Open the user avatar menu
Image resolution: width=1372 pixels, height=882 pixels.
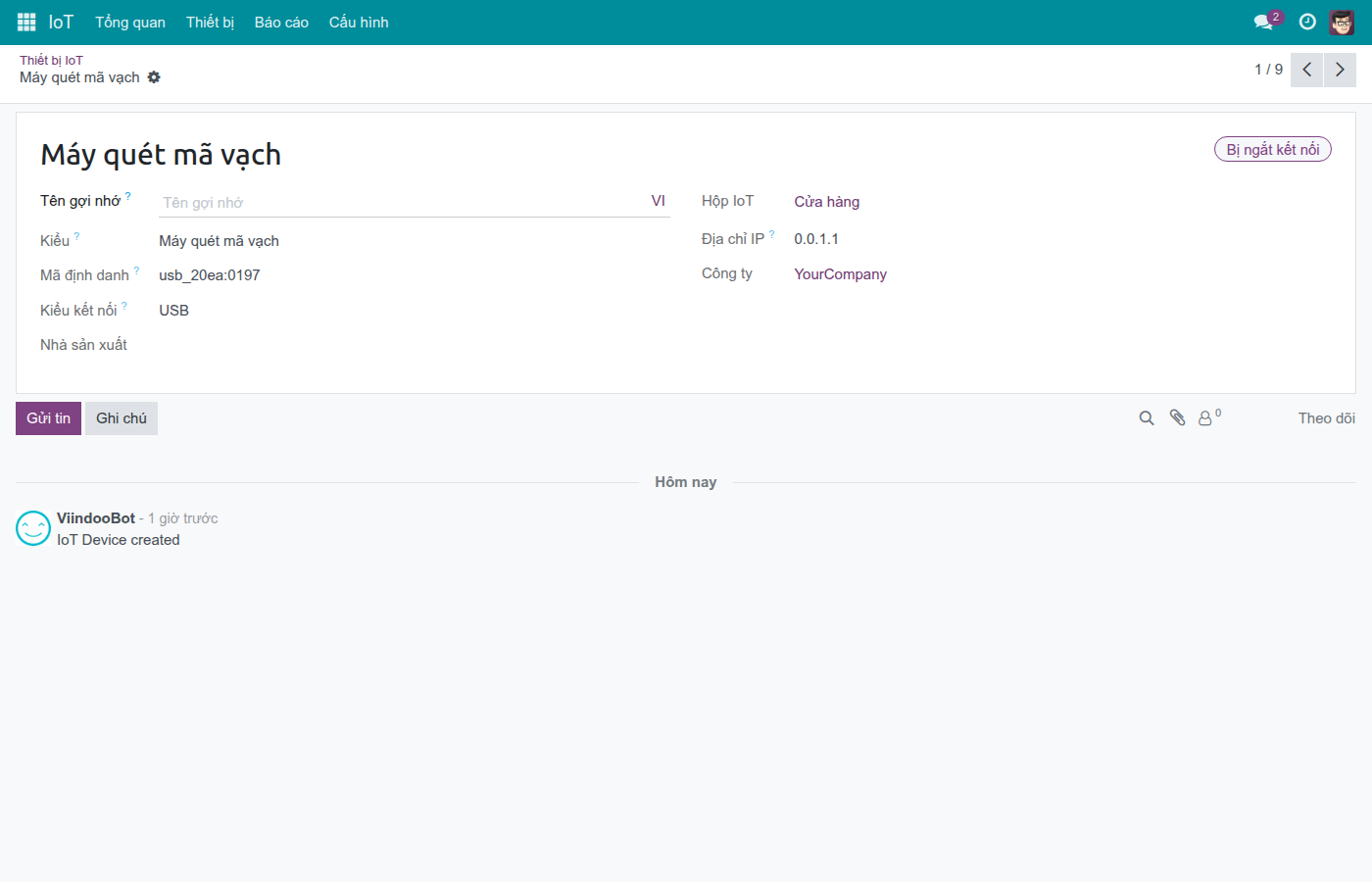(1342, 22)
